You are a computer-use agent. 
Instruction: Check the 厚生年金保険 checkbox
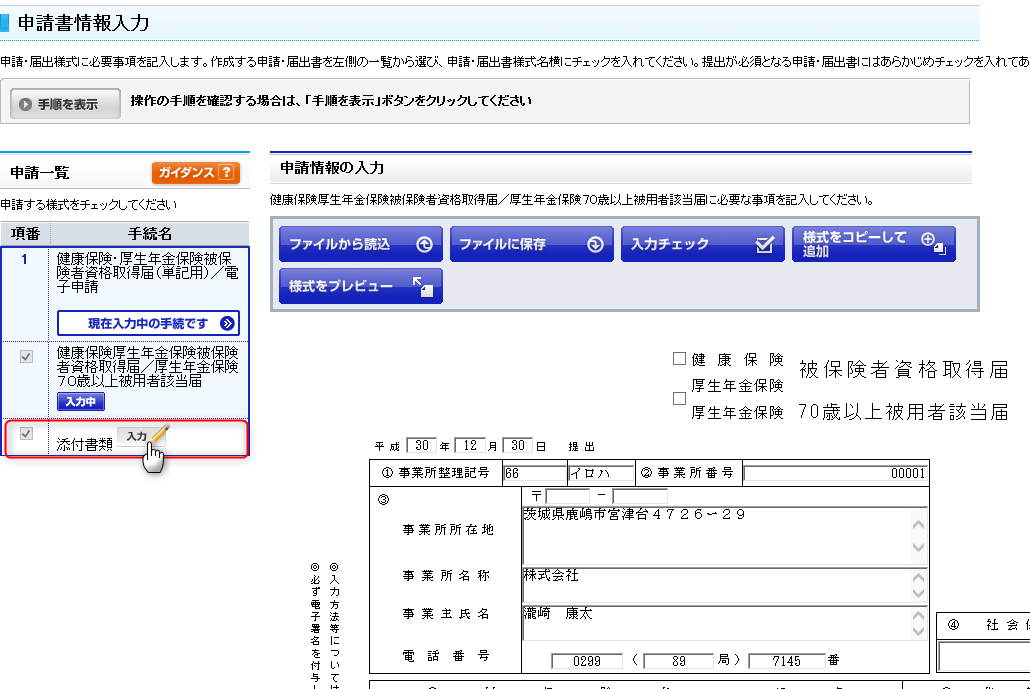[680, 398]
